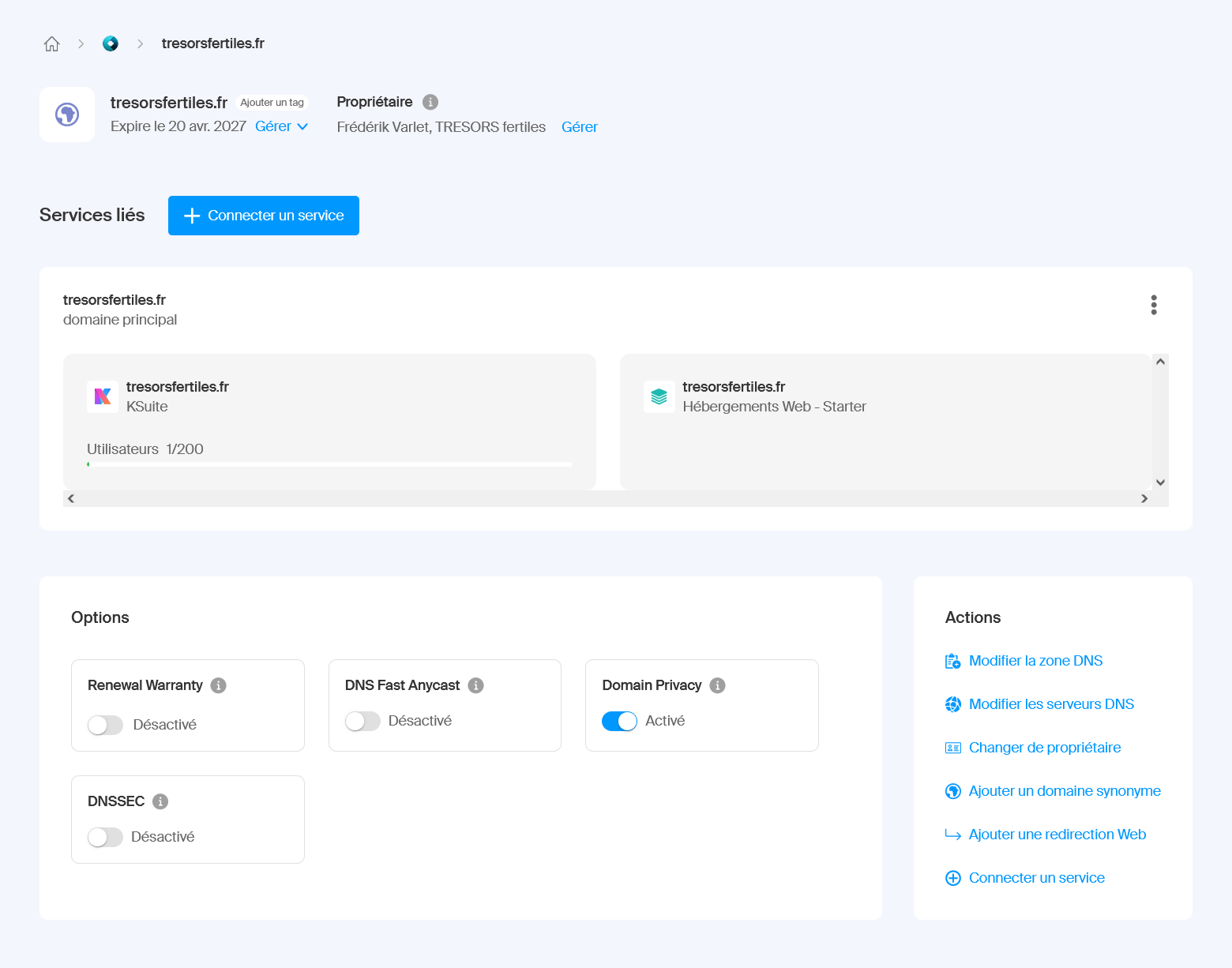Enable the DNSSEC toggle

click(x=105, y=837)
